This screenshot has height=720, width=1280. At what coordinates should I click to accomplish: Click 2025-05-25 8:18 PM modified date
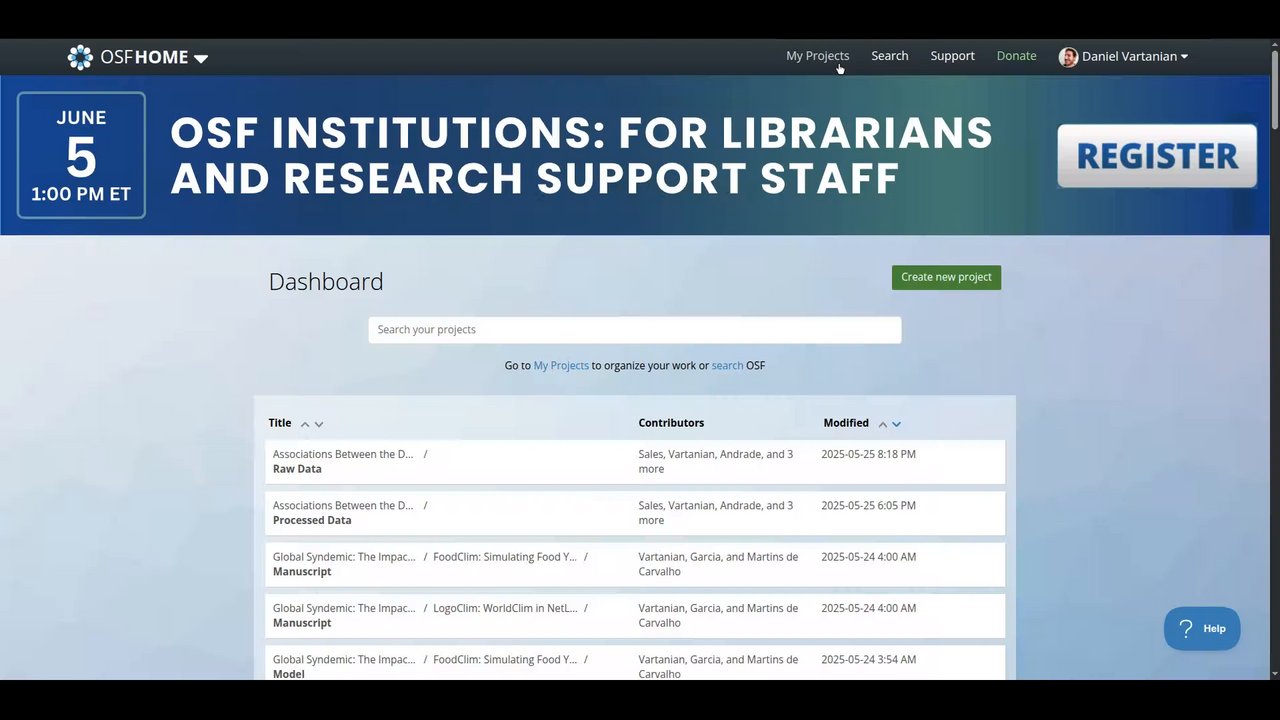(x=868, y=454)
